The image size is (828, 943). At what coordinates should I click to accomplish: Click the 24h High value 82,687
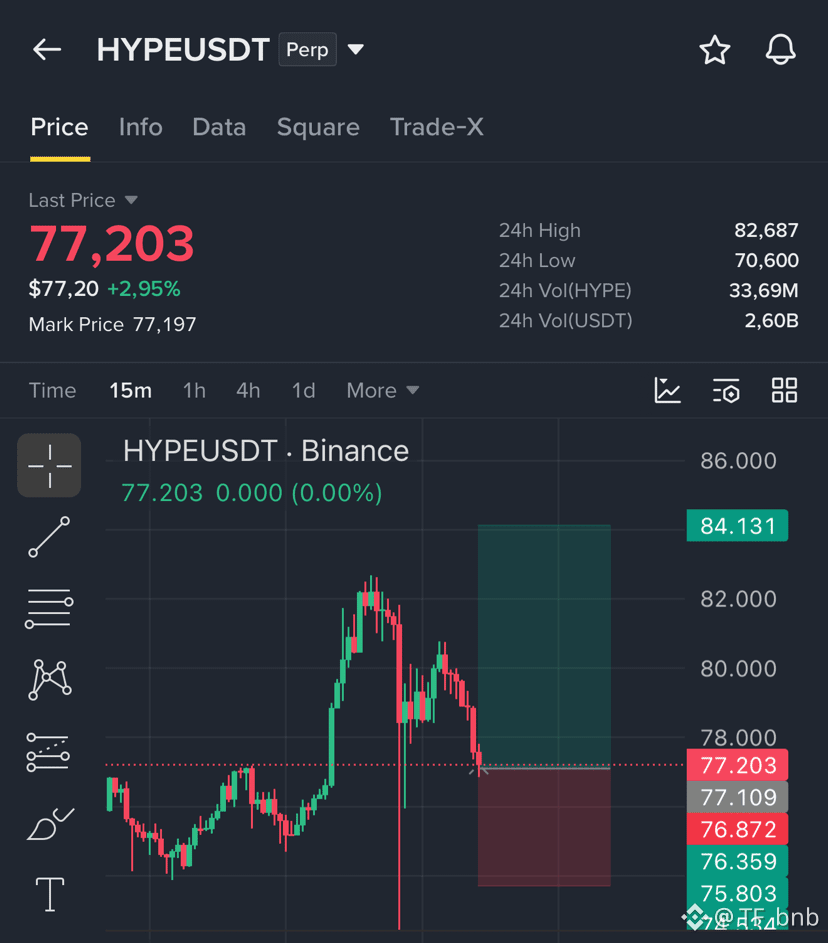click(766, 230)
